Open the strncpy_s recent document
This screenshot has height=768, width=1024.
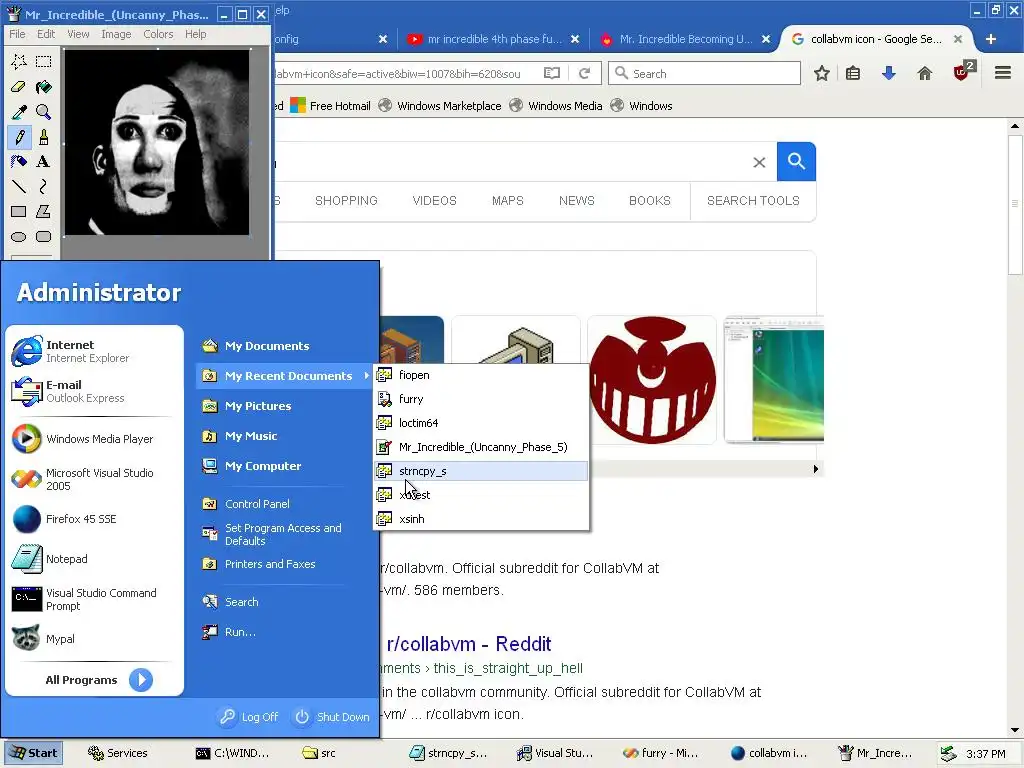[481, 471]
